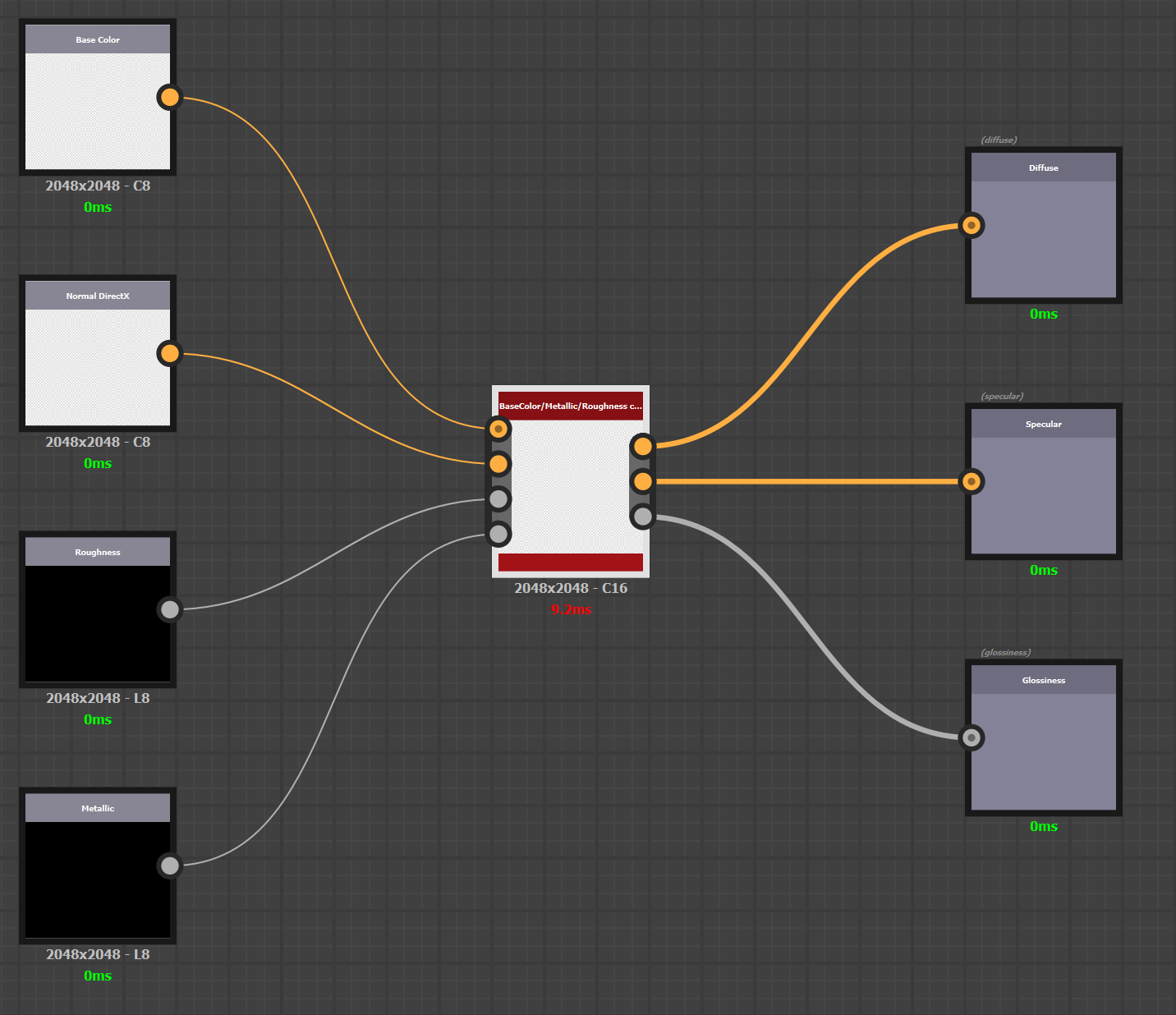Click the 0ms label under Glossiness node

(x=1043, y=826)
